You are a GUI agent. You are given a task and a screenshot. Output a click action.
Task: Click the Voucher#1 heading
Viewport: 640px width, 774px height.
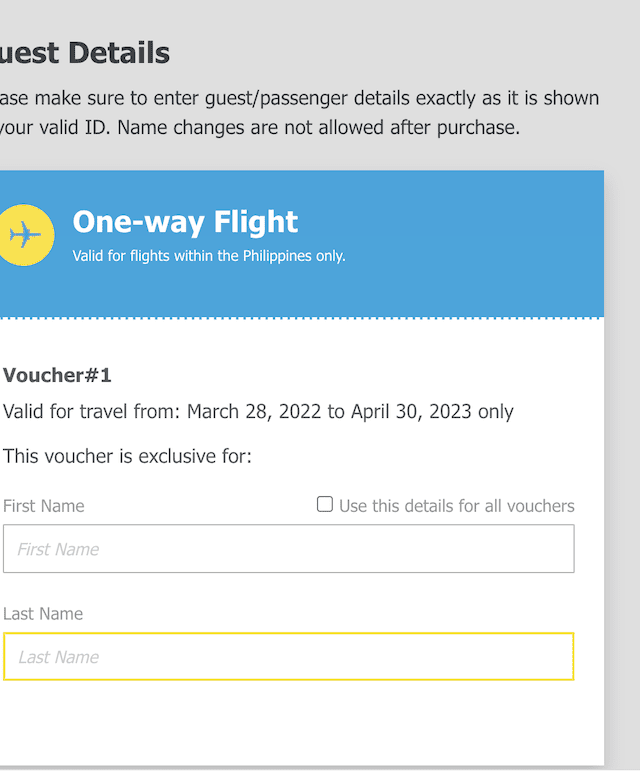pos(57,375)
